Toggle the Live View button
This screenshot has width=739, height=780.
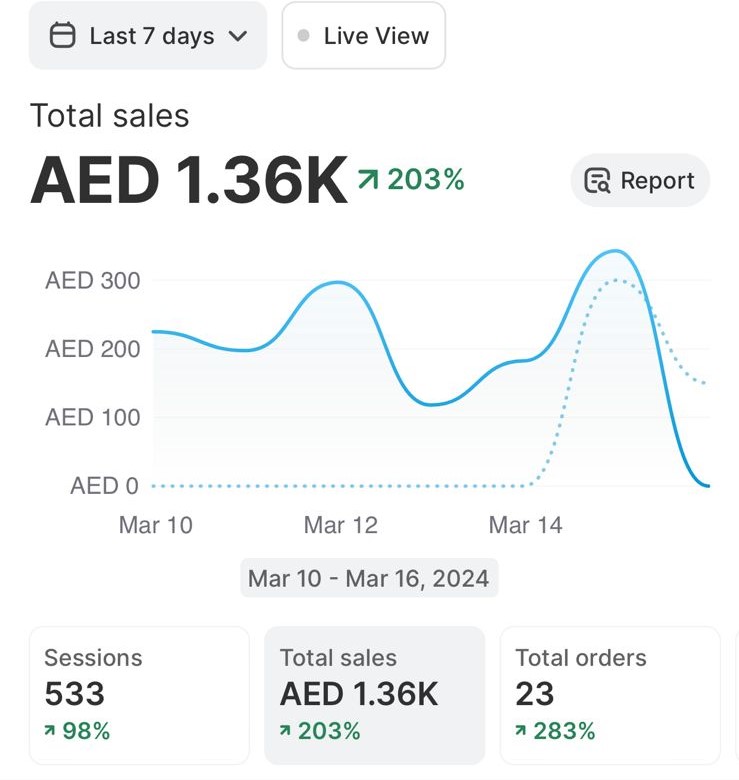[x=363, y=36]
